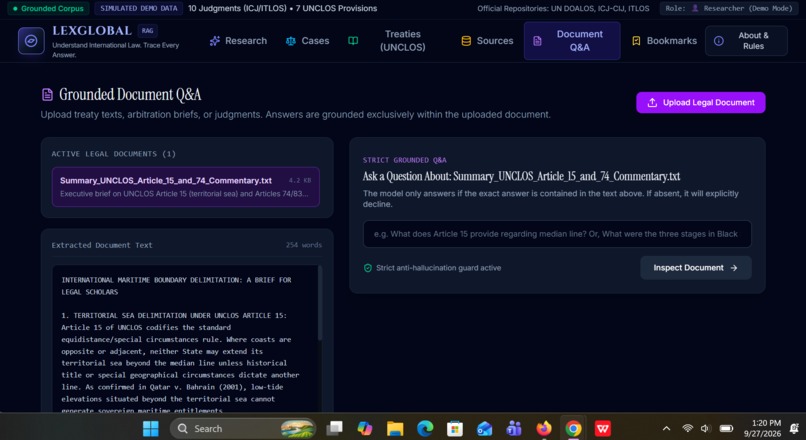
Task: Click the battery tray icon
Action: click(726, 428)
